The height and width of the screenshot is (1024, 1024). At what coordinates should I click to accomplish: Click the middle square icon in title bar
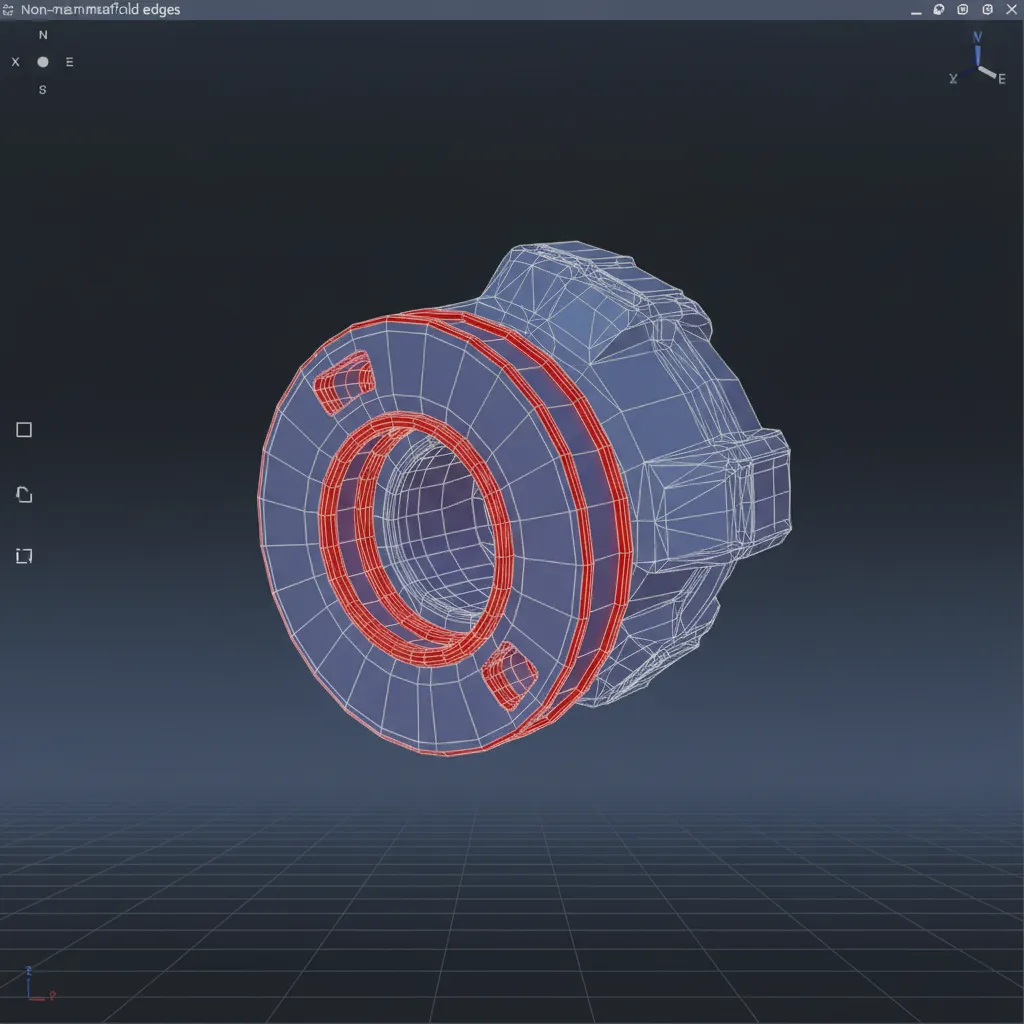coord(960,9)
